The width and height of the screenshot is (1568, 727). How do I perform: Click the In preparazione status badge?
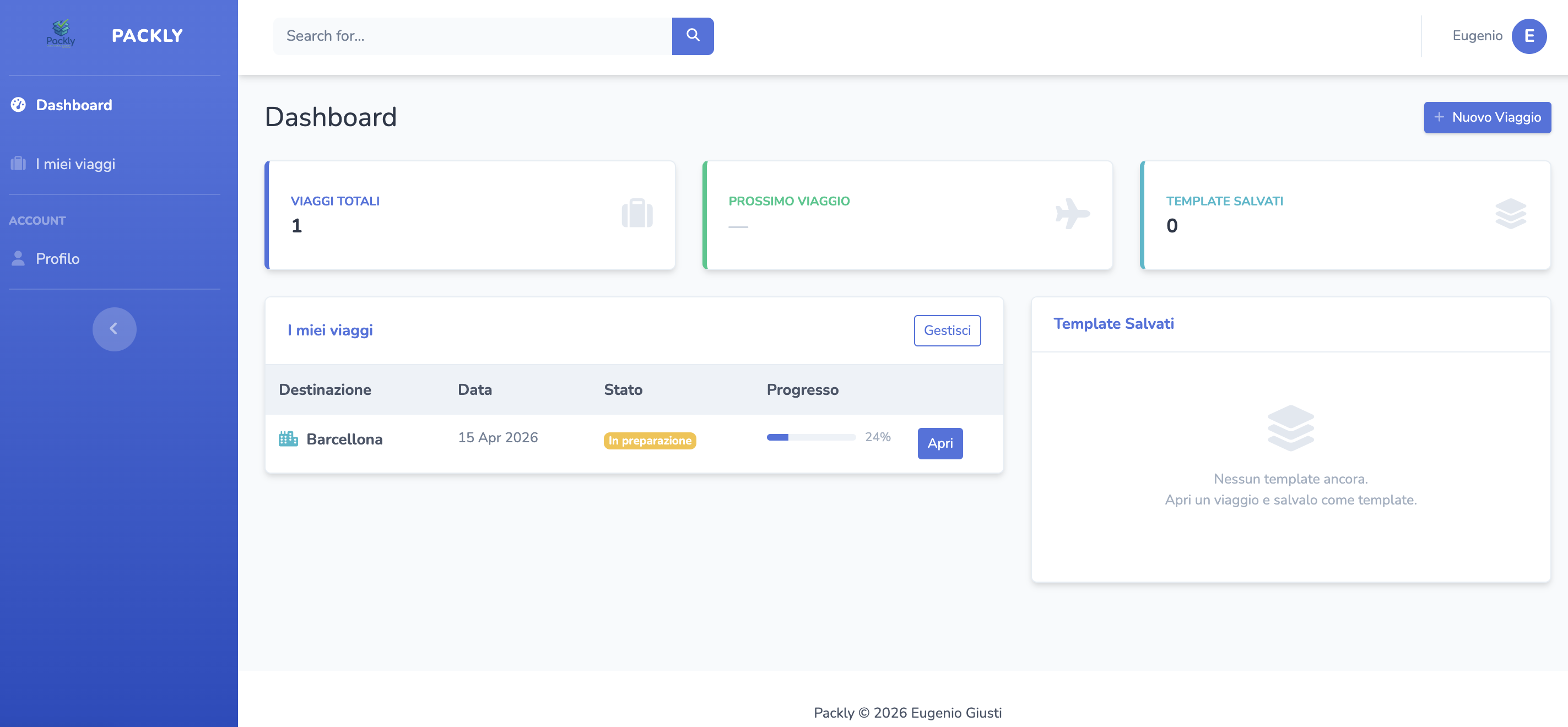[x=649, y=440]
